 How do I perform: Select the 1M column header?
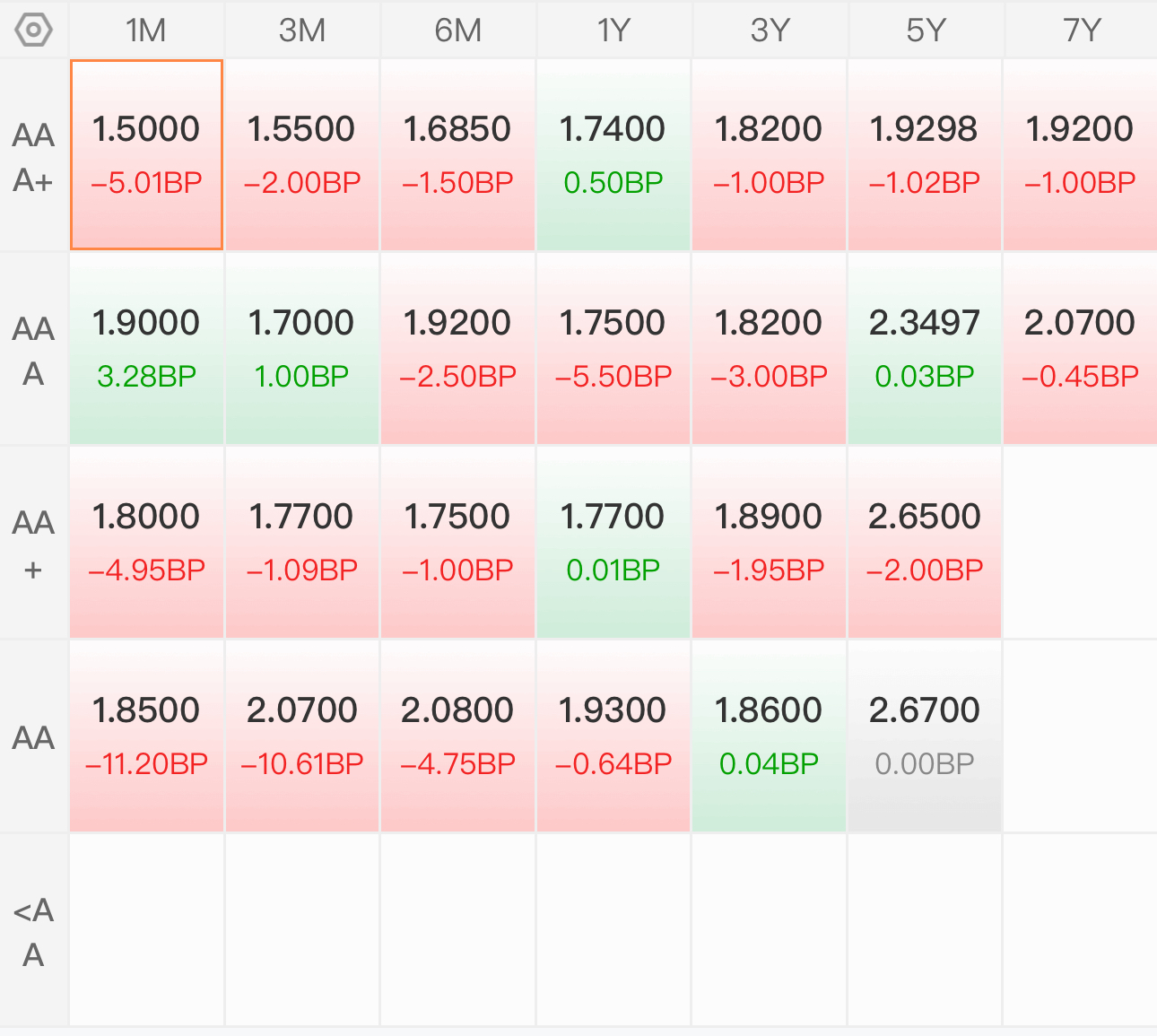click(146, 30)
